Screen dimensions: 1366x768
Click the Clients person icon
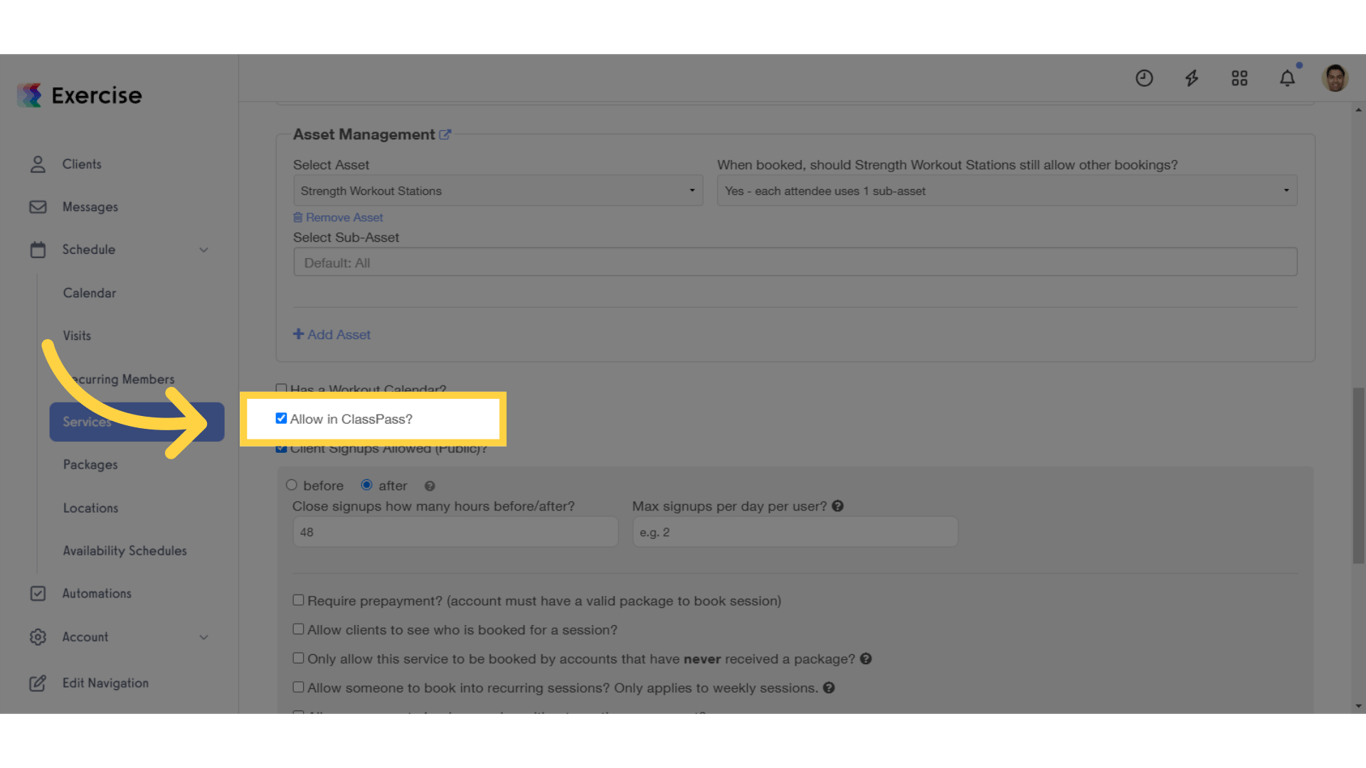coord(38,164)
